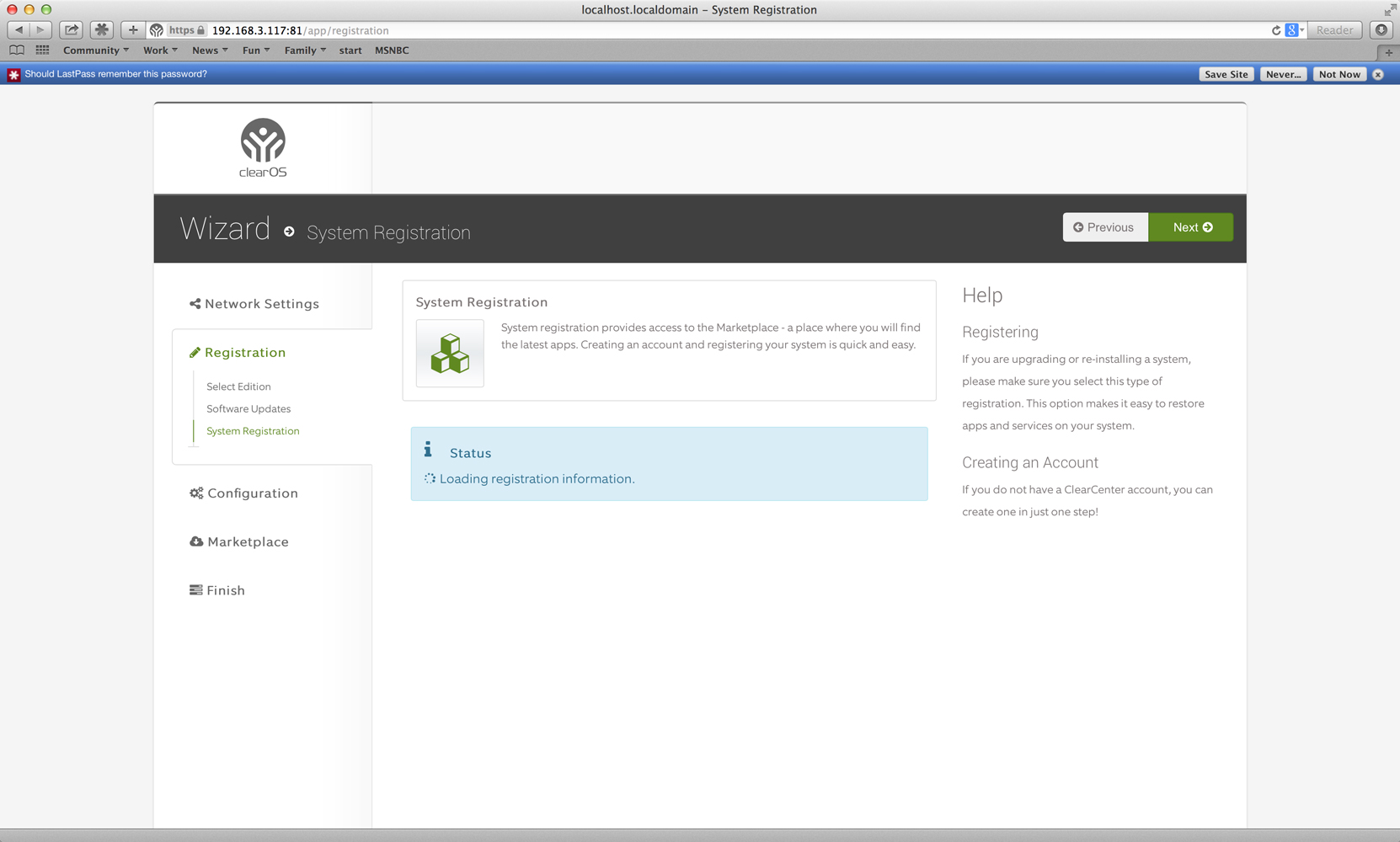Open Select Edition sub-step
Viewport: 1400px width, 842px height.
pos(238,386)
